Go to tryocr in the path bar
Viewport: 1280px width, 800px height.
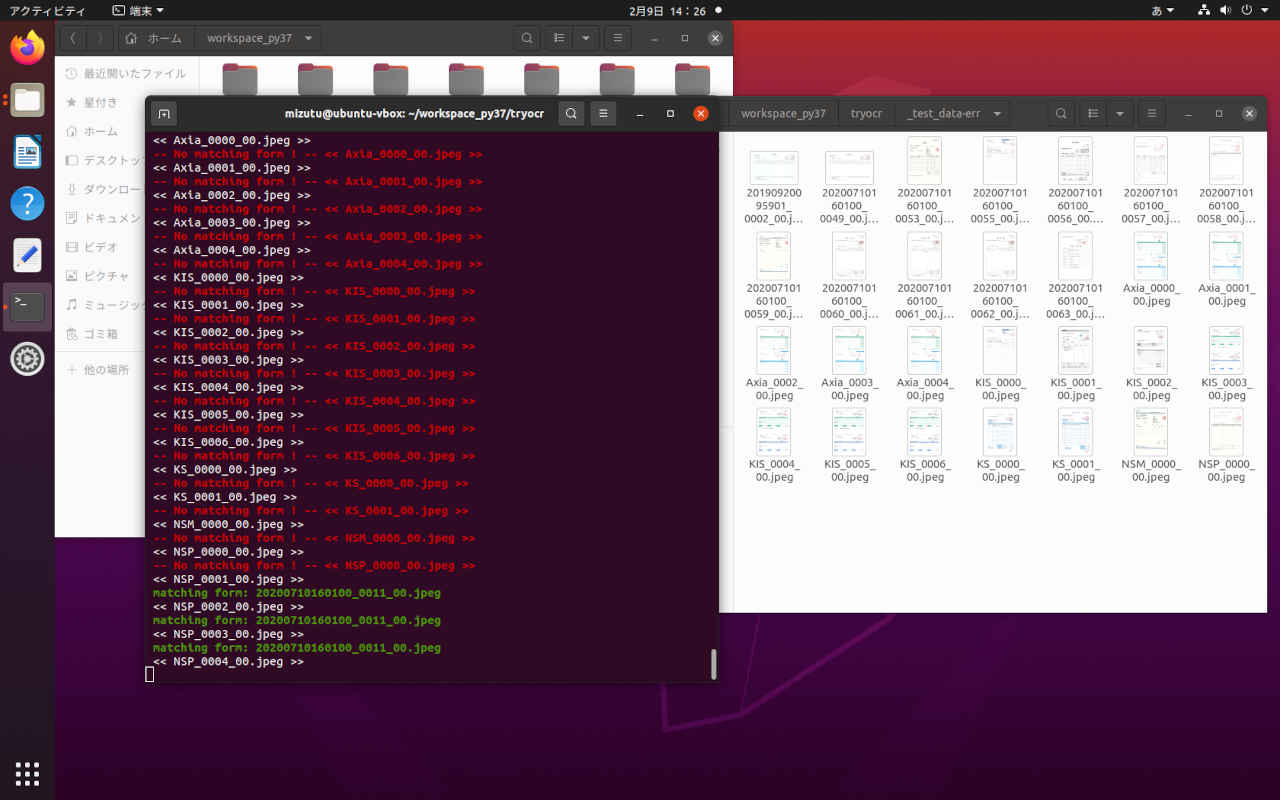click(866, 114)
